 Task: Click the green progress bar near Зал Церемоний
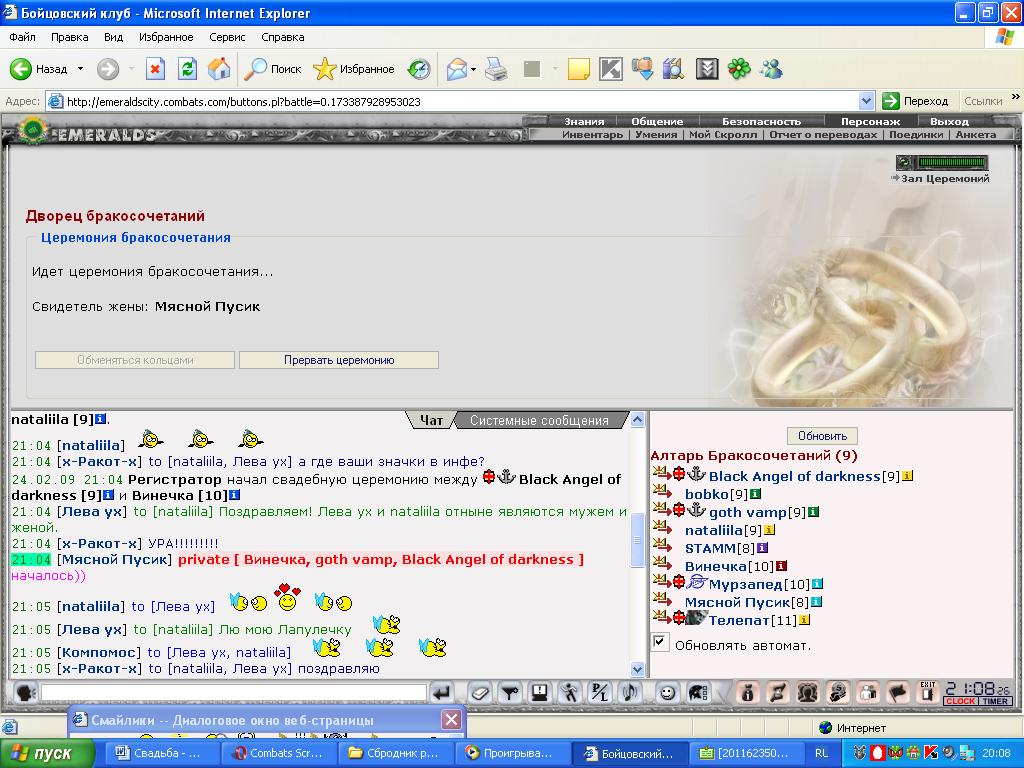(x=952, y=162)
